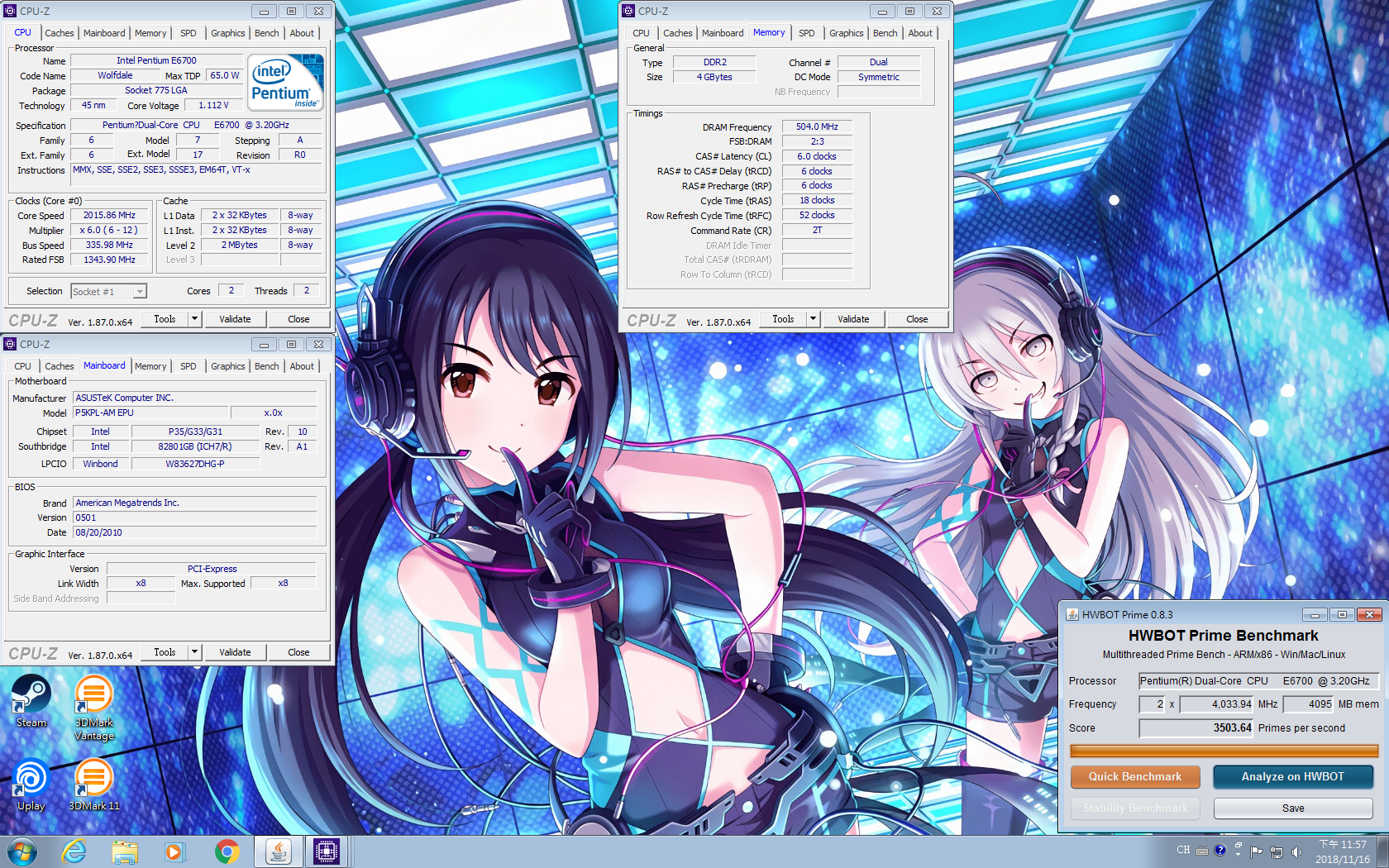This screenshot has height=868, width=1389.
Task: Open Windows Explorer from the taskbar
Action: click(125, 851)
